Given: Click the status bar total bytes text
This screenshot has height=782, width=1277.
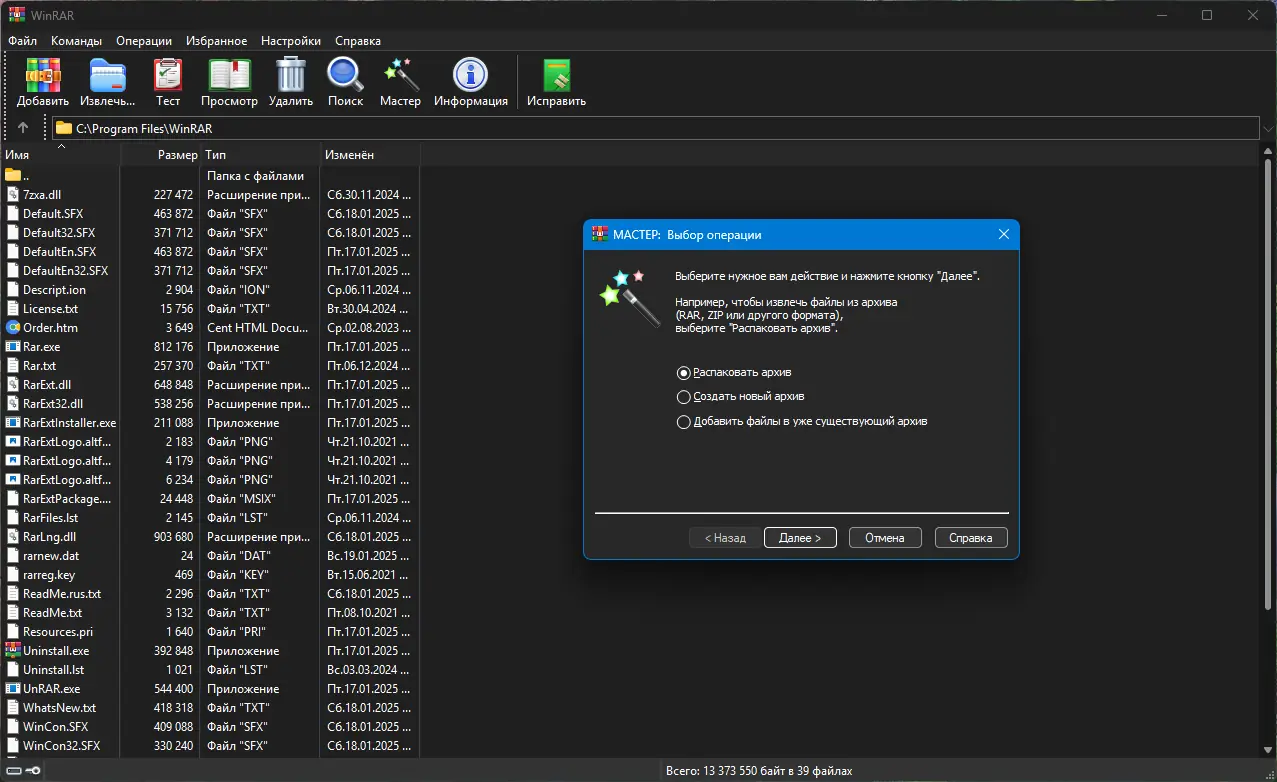Looking at the screenshot, I should [759, 771].
